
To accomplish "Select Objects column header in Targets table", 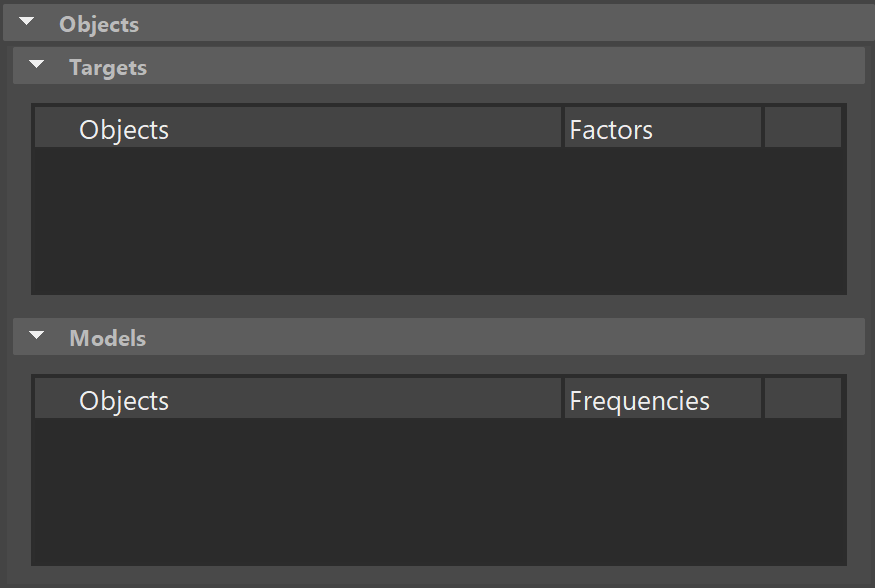I will tap(297, 128).
